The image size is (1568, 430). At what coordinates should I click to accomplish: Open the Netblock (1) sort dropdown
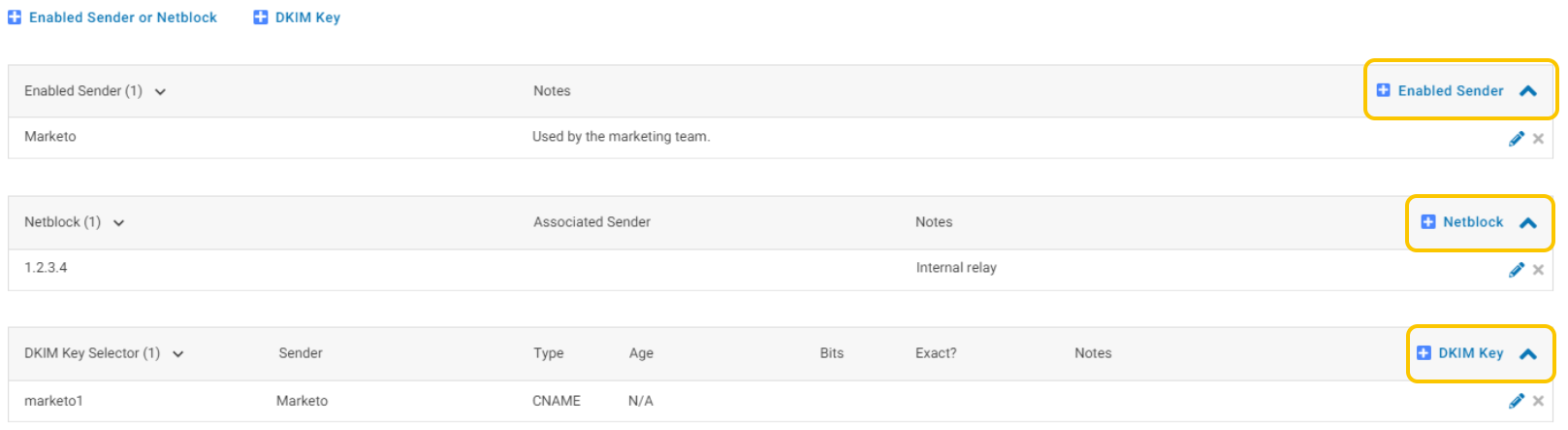[118, 223]
